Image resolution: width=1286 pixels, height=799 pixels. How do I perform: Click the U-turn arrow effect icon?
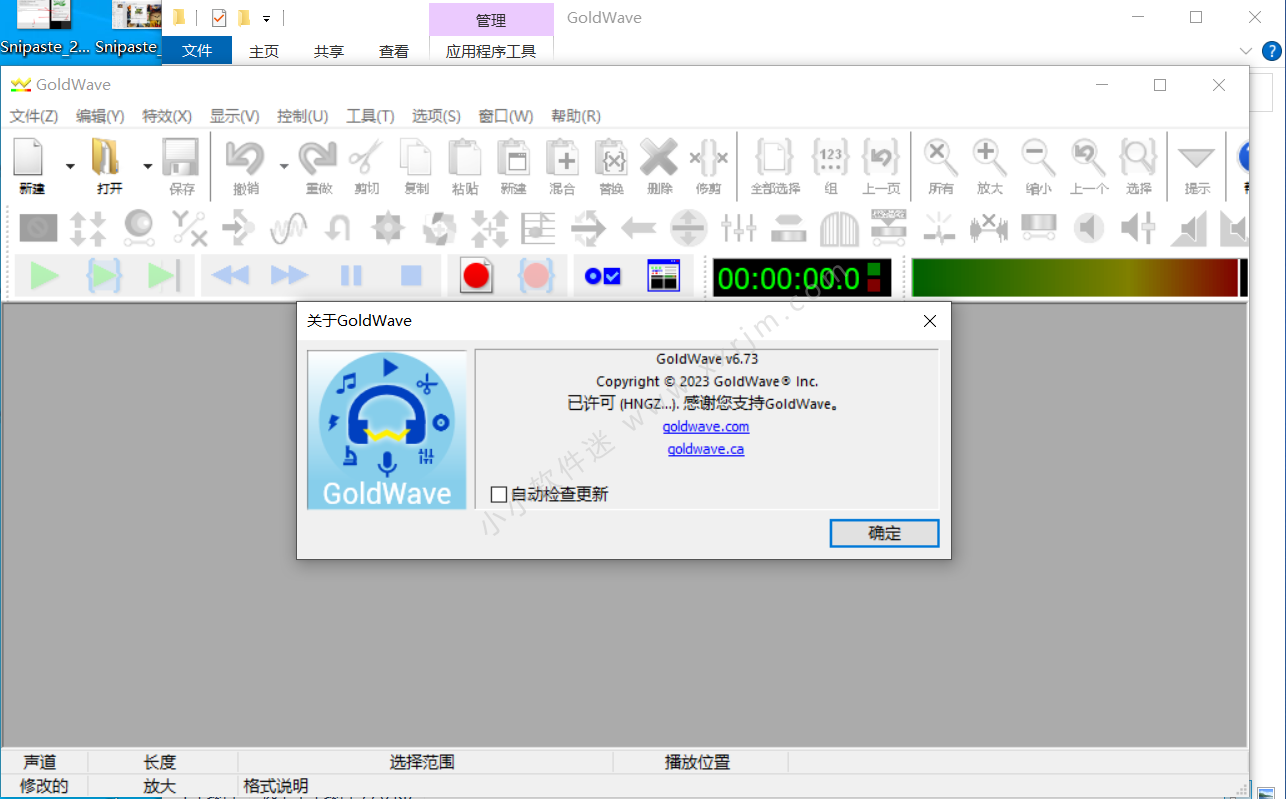click(x=337, y=228)
